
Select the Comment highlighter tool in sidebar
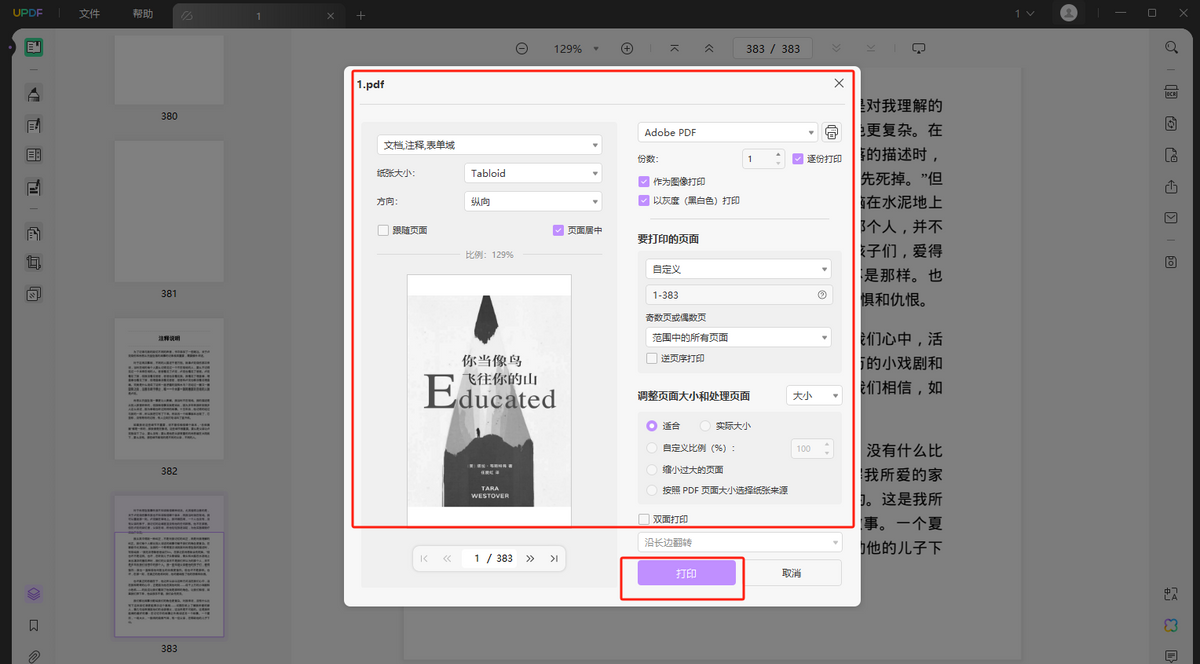(x=34, y=94)
